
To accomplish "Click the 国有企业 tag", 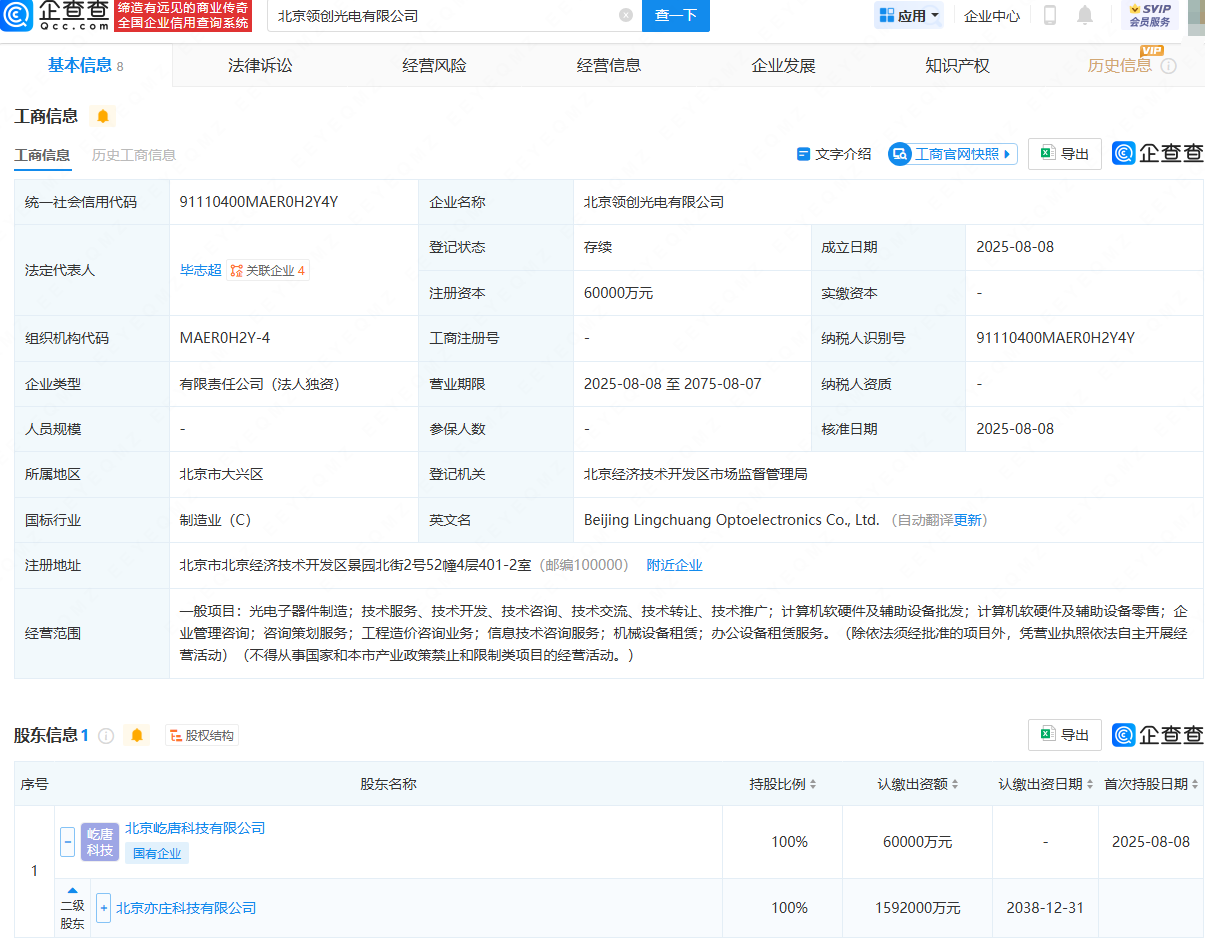I will [x=157, y=853].
